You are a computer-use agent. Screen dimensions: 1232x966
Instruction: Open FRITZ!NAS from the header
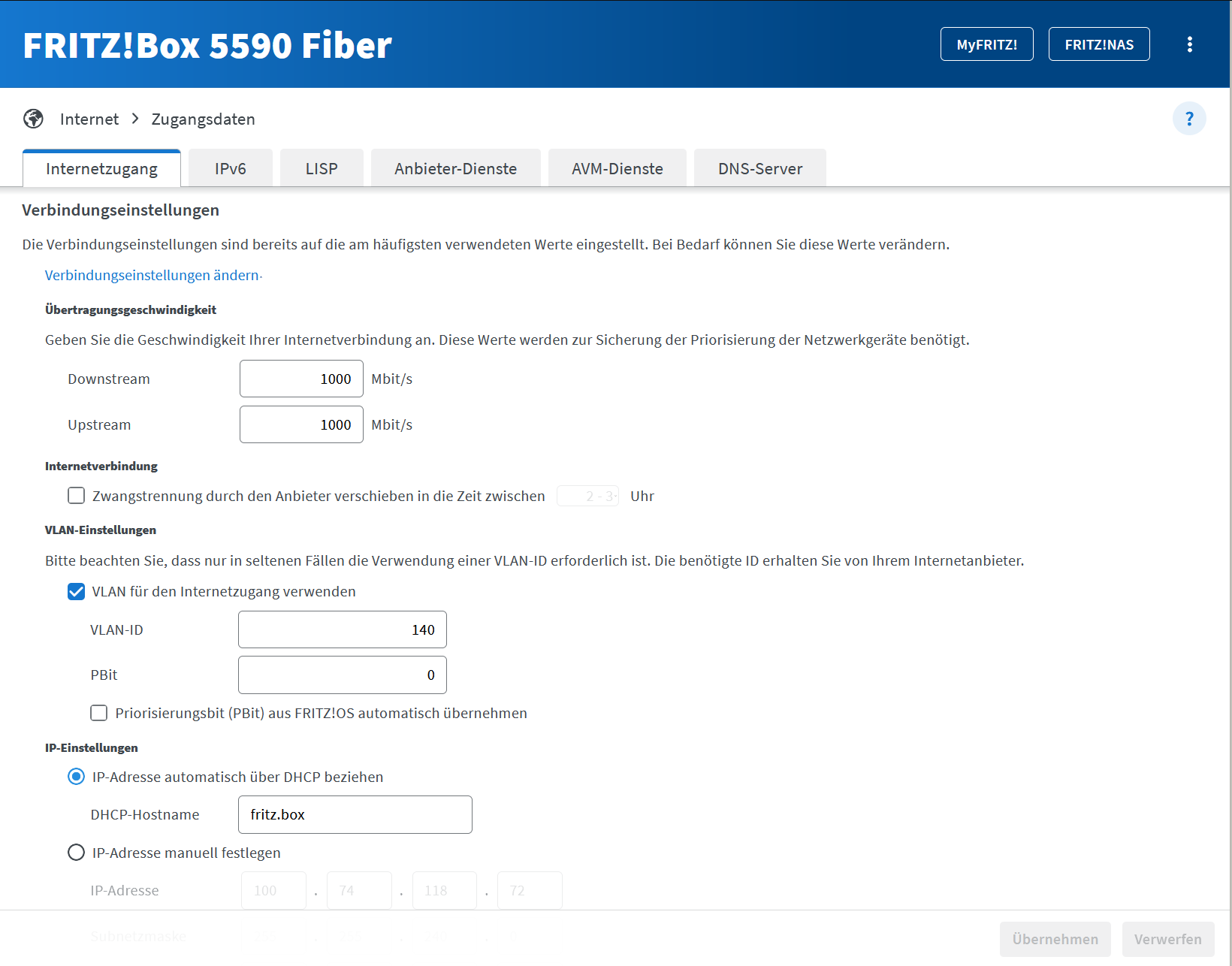[x=1099, y=44]
